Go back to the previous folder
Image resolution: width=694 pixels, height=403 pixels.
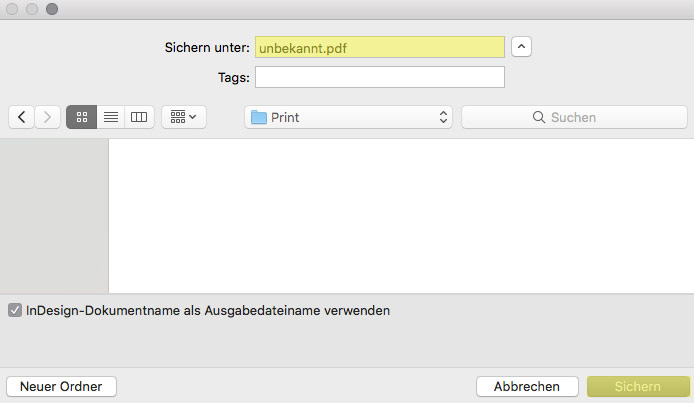pyautogui.click(x=21, y=117)
